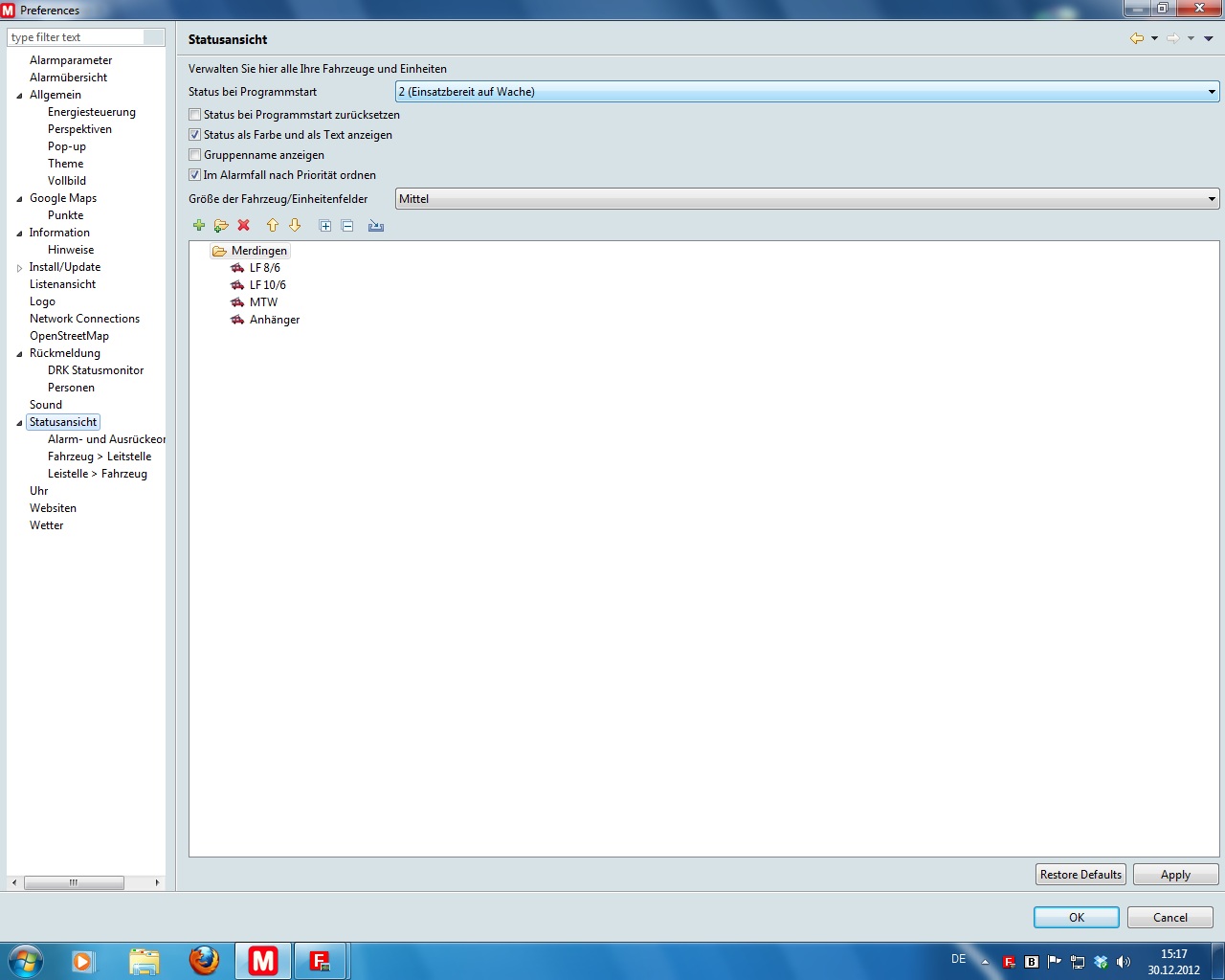Click the add group folder icon
Viewport: 1225px width, 980px height.
coord(221,226)
